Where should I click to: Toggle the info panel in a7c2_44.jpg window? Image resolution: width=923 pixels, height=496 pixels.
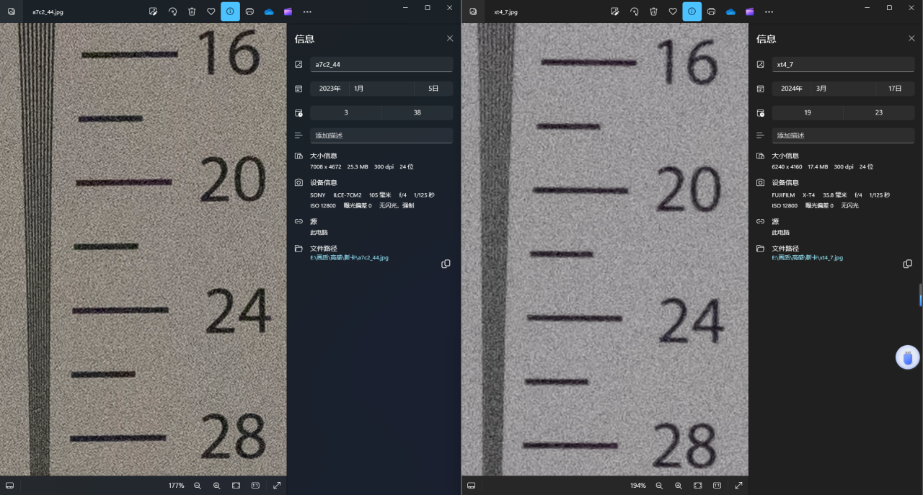(x=230, y=11)
